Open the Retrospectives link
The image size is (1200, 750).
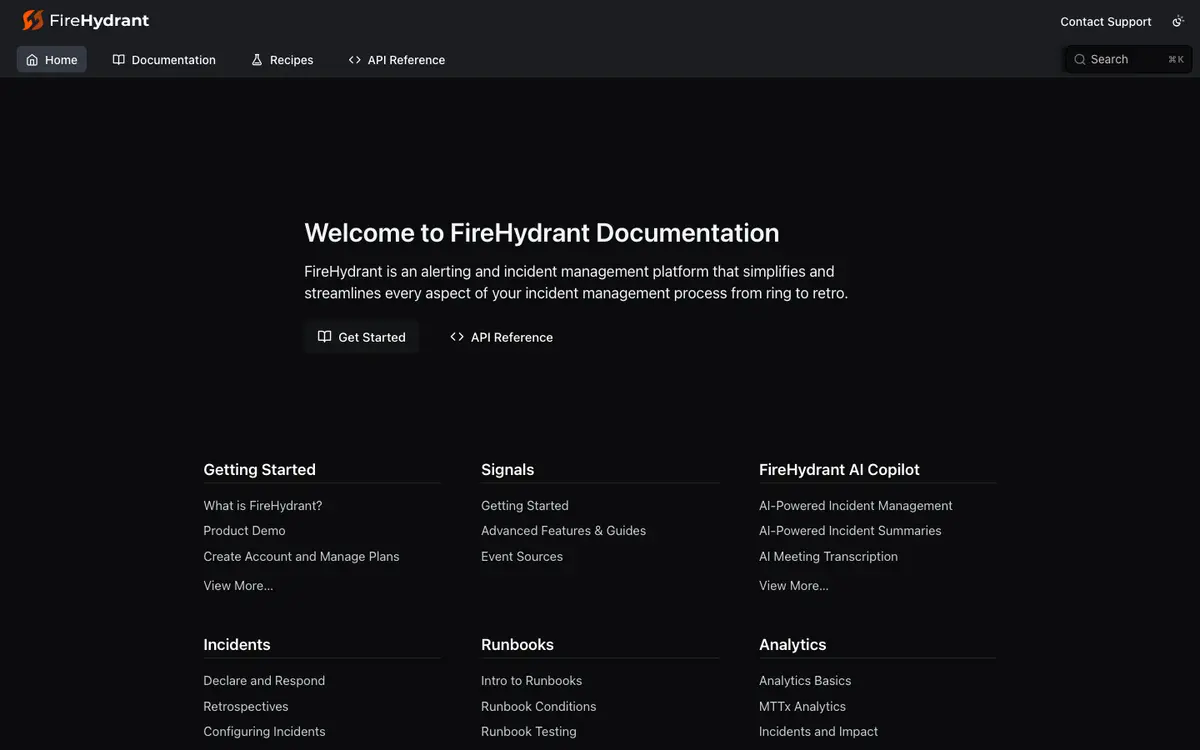(x=246, y=707)
